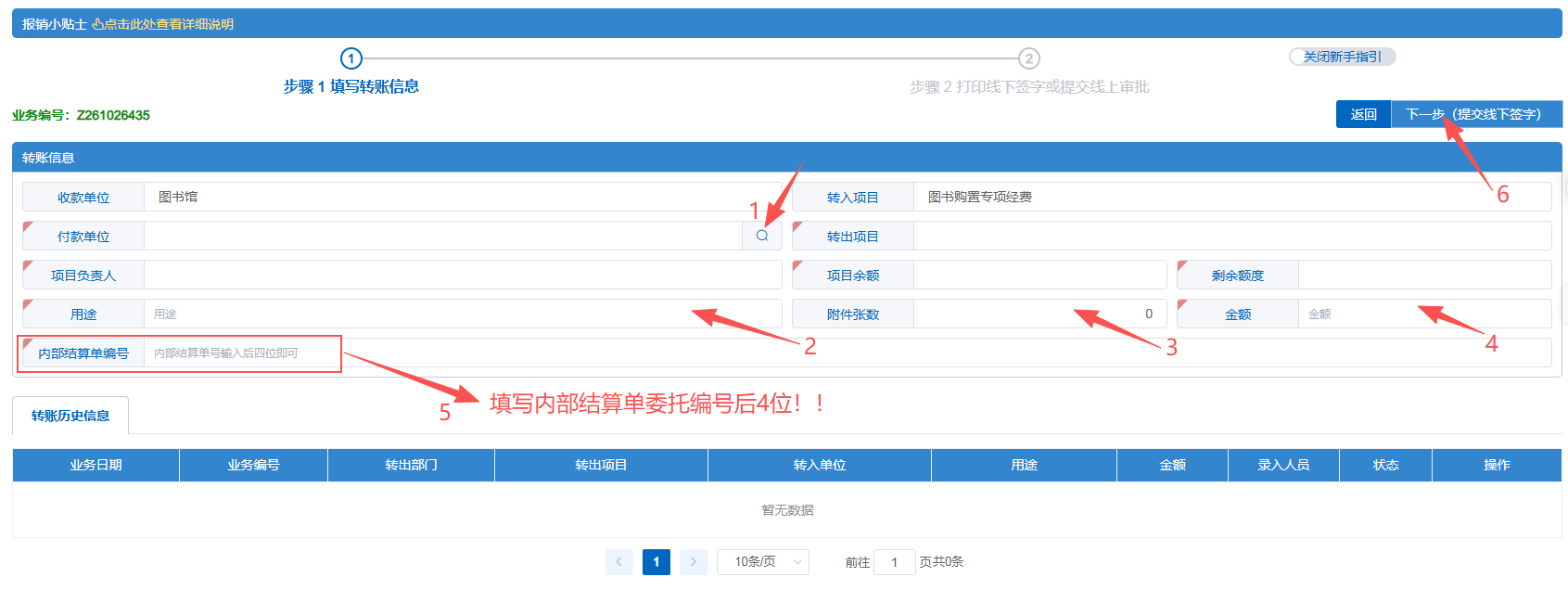Focus the 前往 page number input
This screenshot has width=1568, height=590.
point(895,562)
